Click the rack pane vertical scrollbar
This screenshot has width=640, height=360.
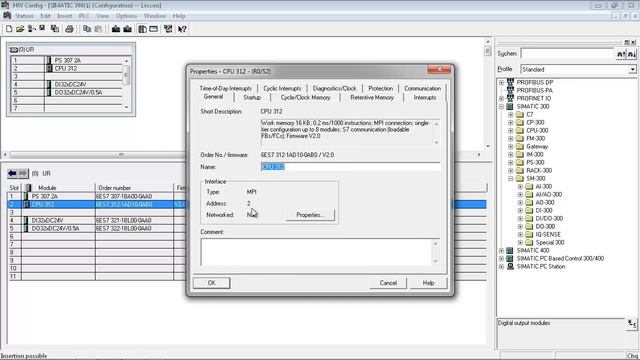(x=488, y=94)
